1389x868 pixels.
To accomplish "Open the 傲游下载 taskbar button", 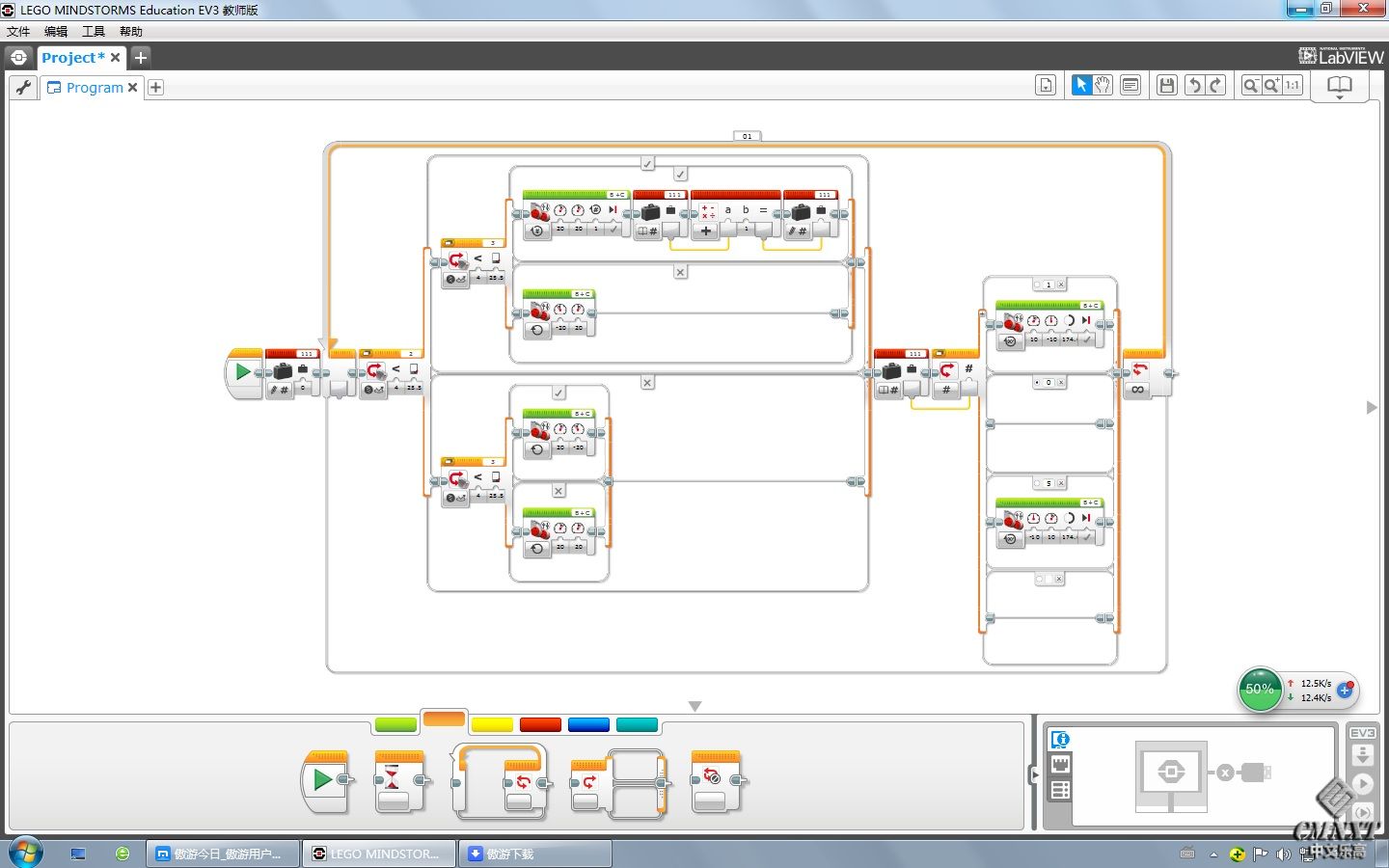I will coord(534,854).
